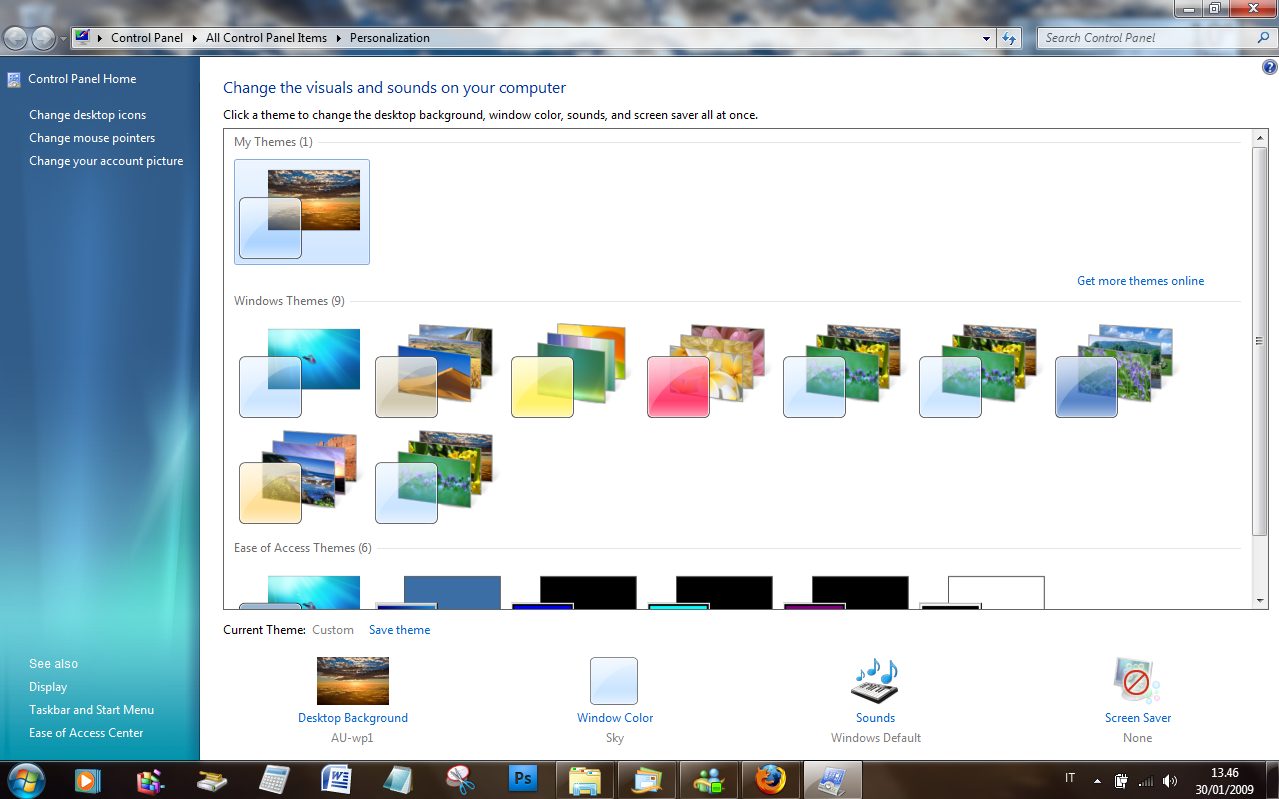Image resolution: width=1279 pixels, height=799 pixels.
Task: Select the solid blue Ease of Access theme
Action: click(x=438, y=592)
